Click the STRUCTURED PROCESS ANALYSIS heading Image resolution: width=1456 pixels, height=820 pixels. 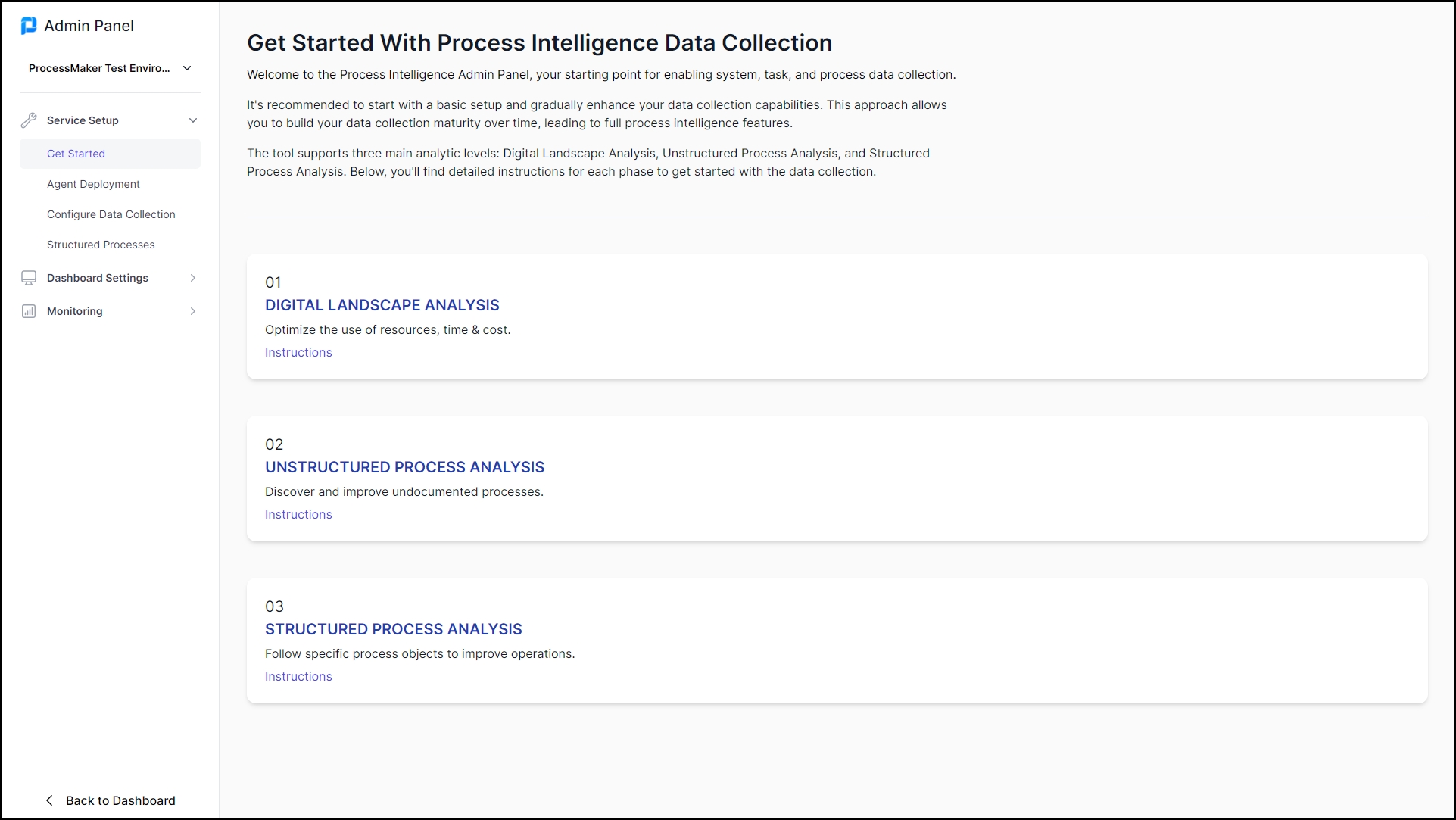393,629
